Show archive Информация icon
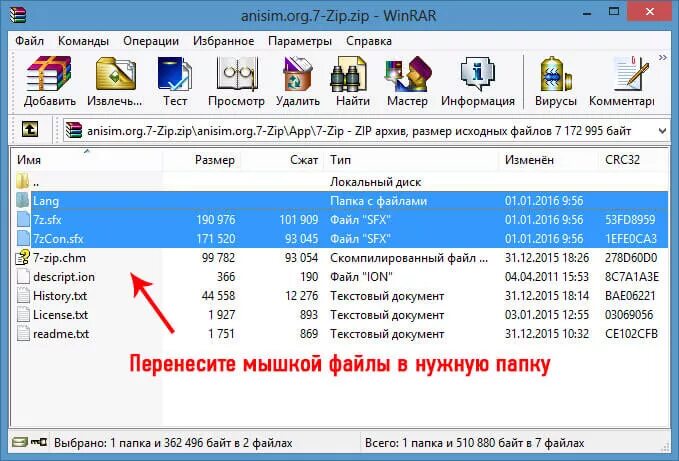 477,74
